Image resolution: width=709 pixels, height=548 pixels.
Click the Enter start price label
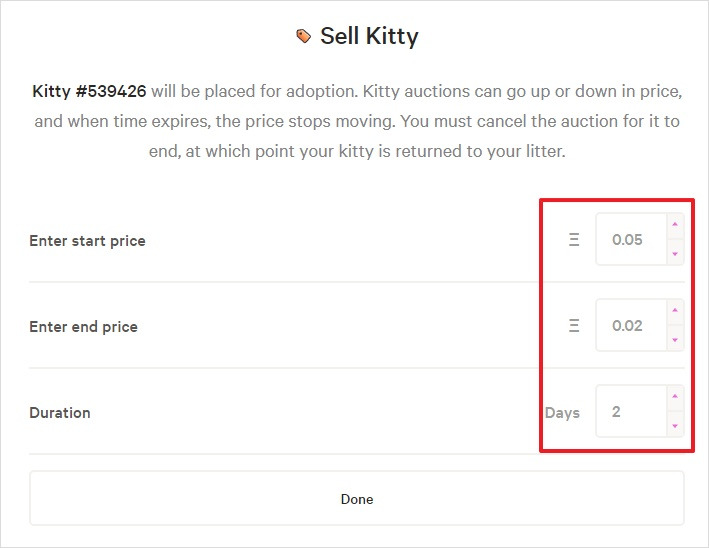tap(87, 241)
